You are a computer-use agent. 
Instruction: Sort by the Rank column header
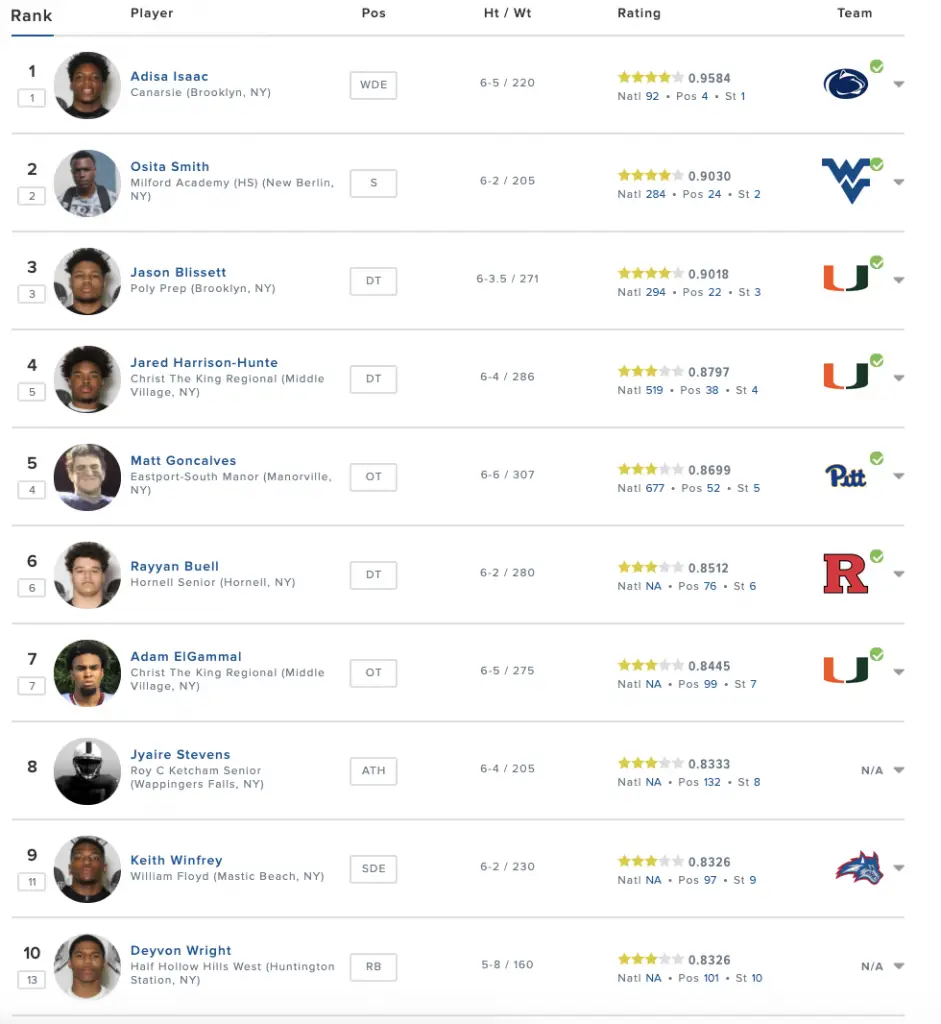point(31,16)
